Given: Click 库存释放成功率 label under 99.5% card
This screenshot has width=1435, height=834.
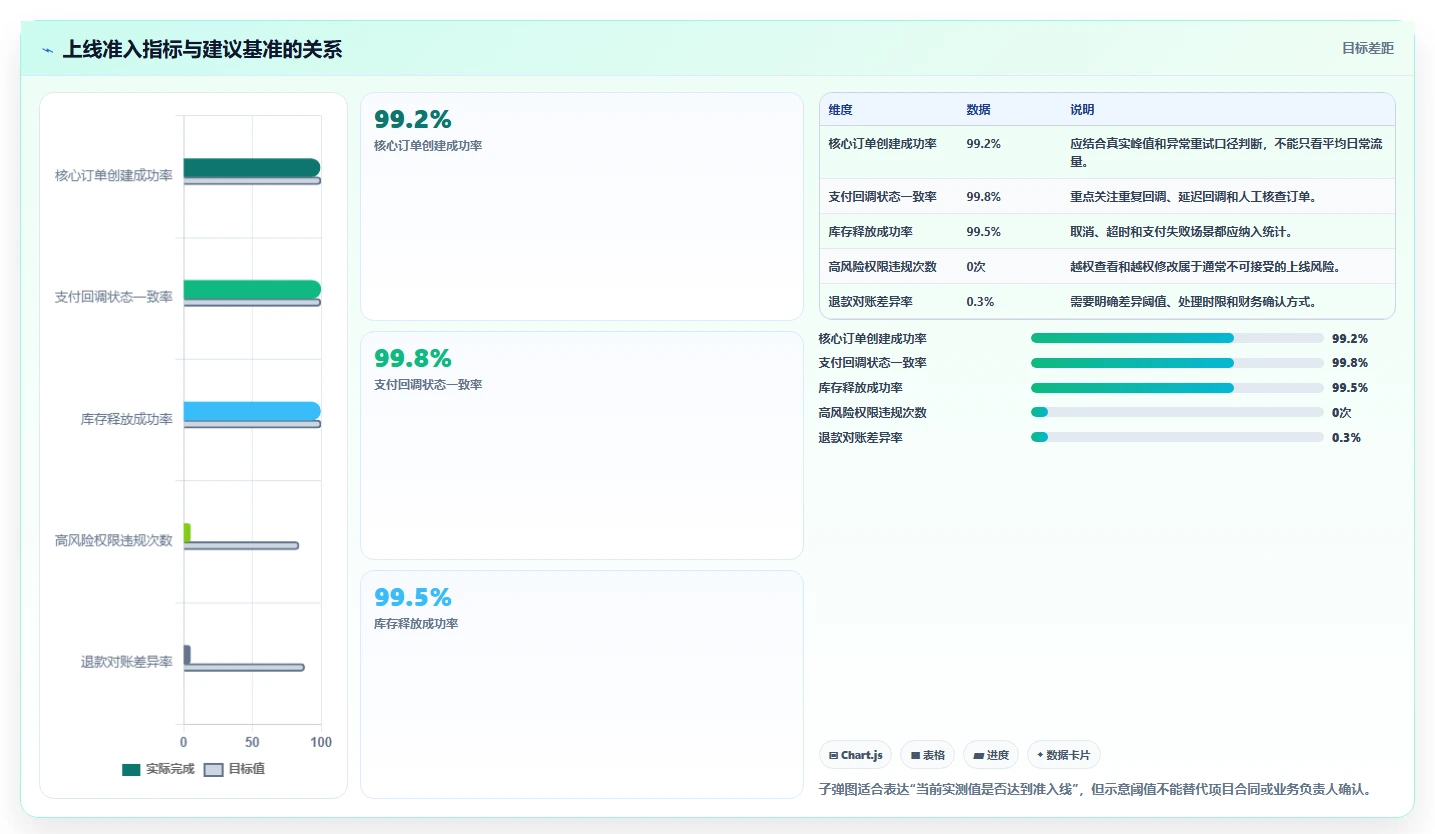Looking at the screenshot, I should point(416,624).
